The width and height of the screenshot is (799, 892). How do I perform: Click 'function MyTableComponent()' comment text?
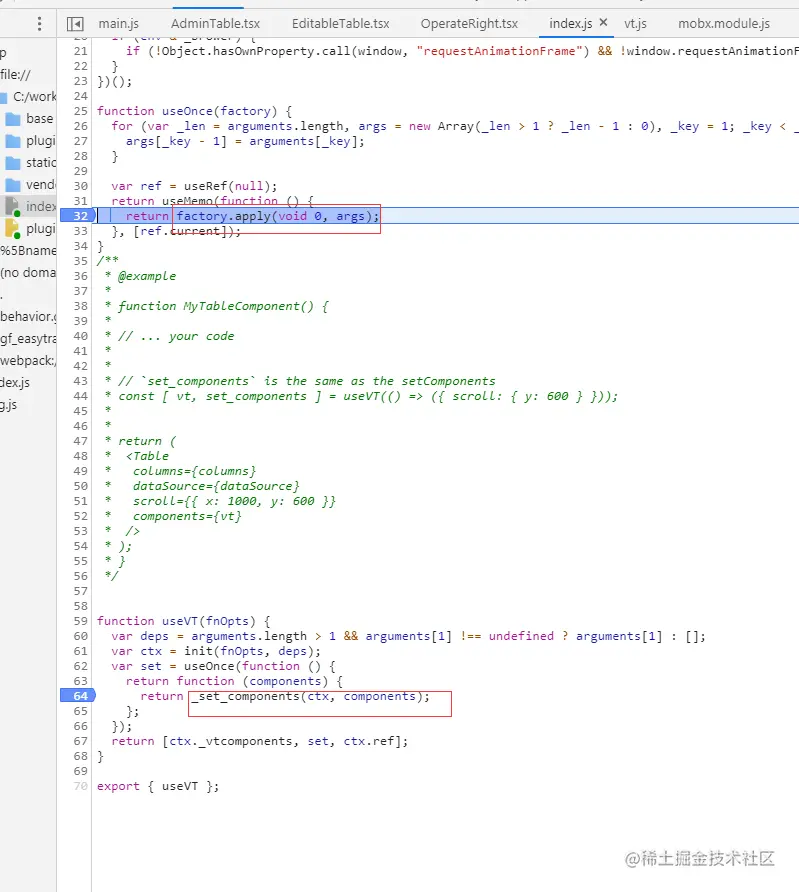coord(216,306)
